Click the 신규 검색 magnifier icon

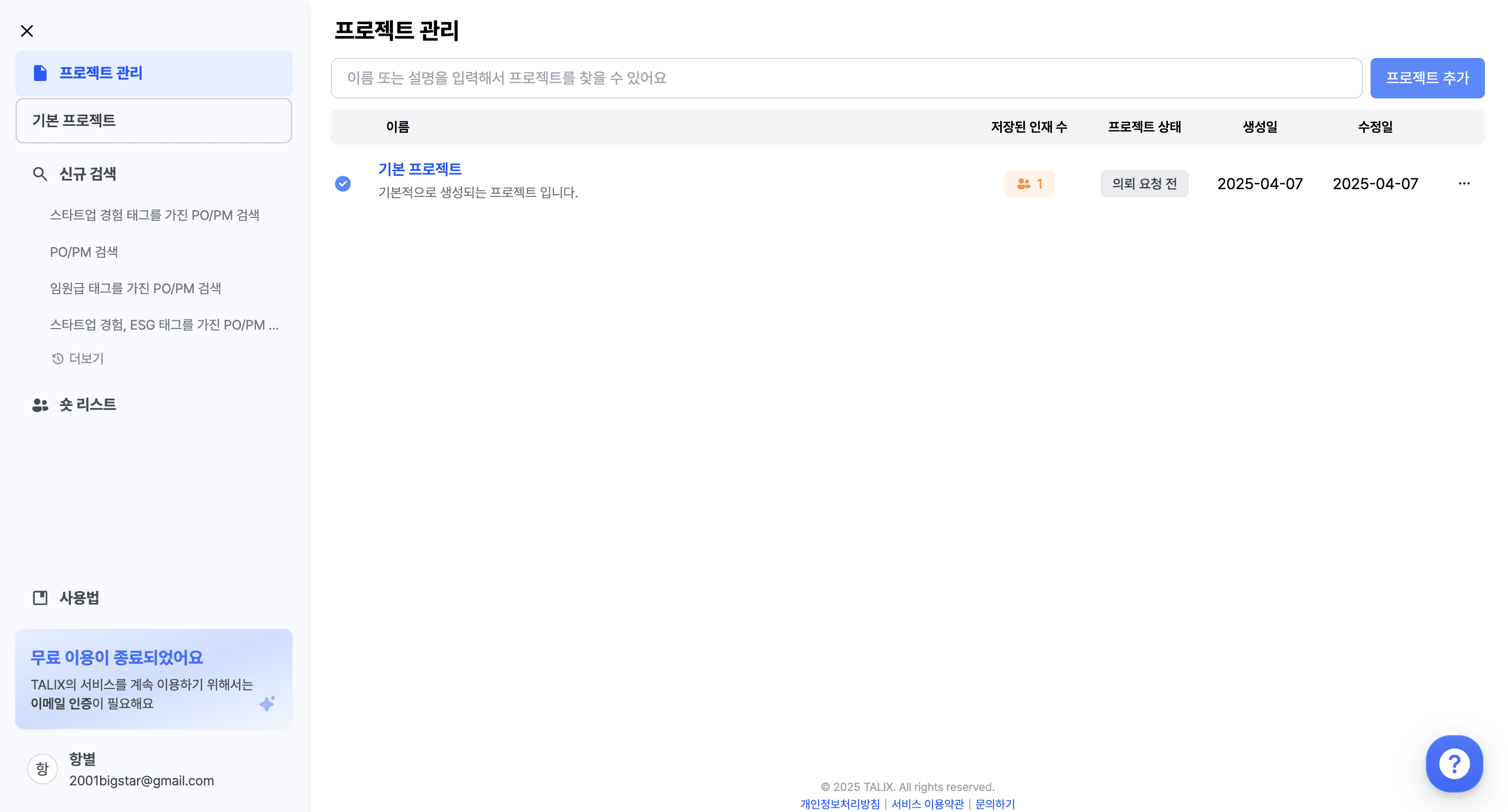click(x=40, y=174)
